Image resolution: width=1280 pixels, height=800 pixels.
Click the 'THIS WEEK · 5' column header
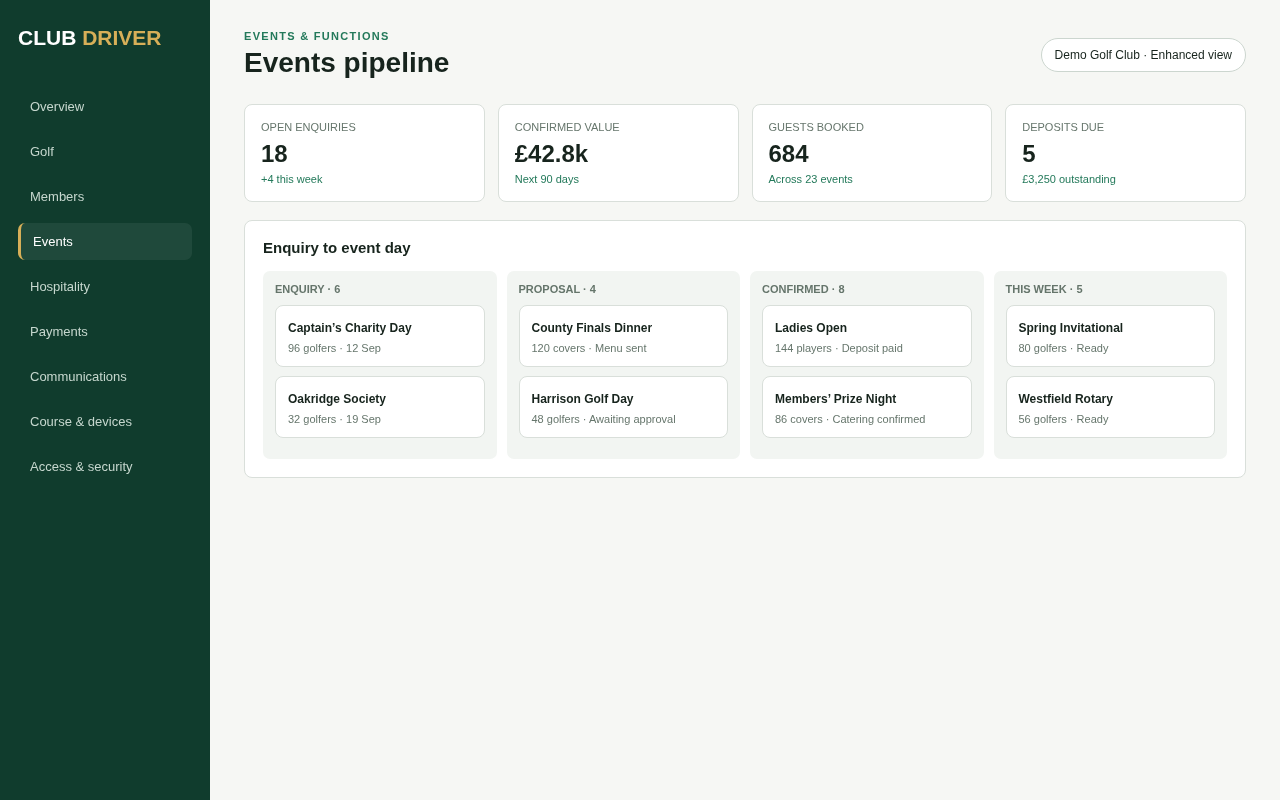pos(1044,289)
